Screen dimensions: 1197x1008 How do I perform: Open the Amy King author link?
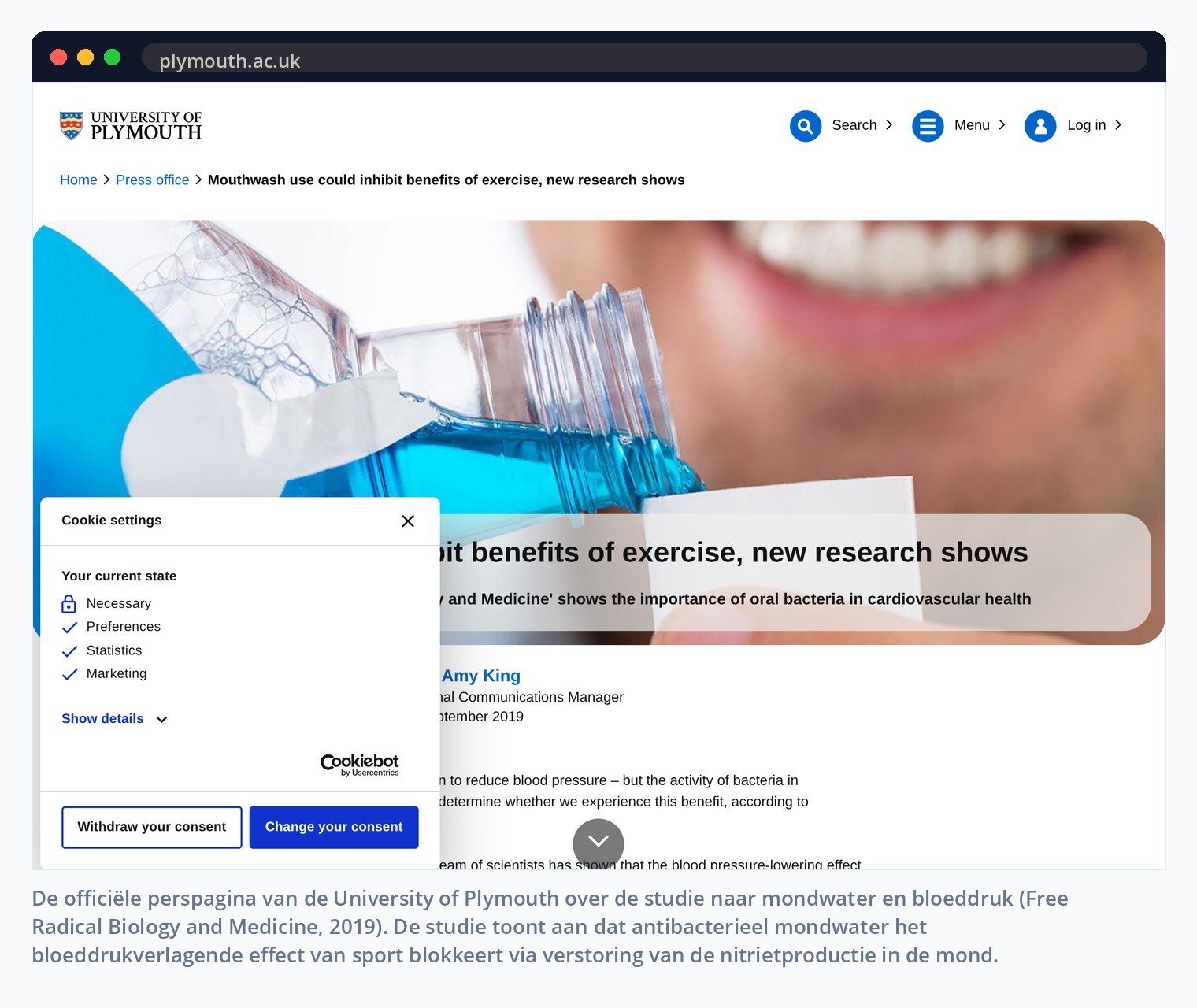coord(481,676)
